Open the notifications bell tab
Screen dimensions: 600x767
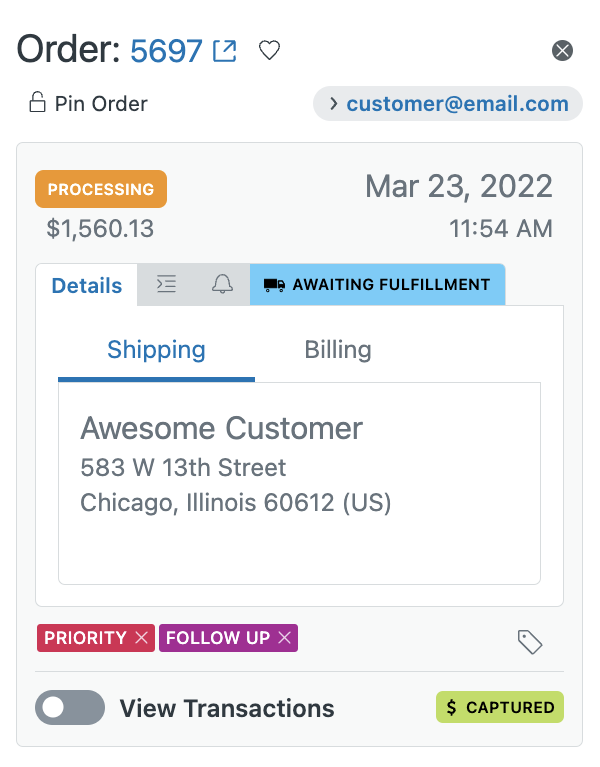(222, 284)
